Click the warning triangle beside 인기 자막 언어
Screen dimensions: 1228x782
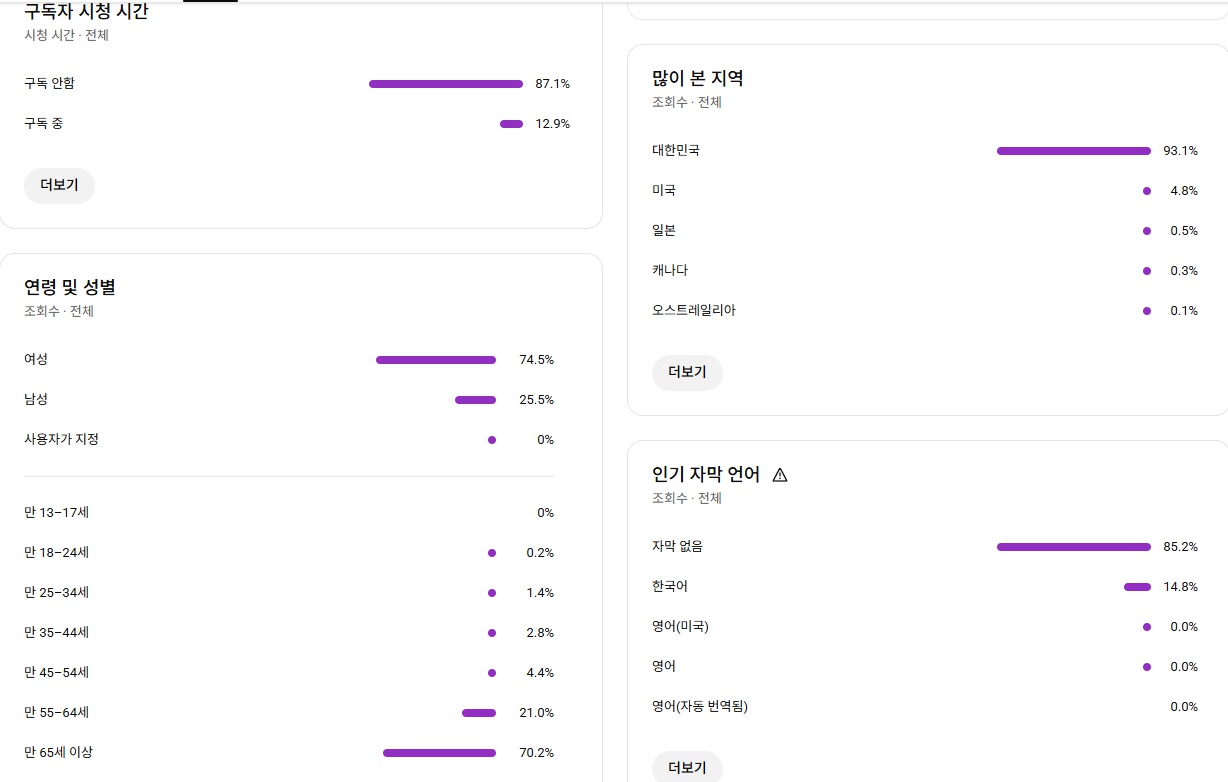[x=780, y=475]
